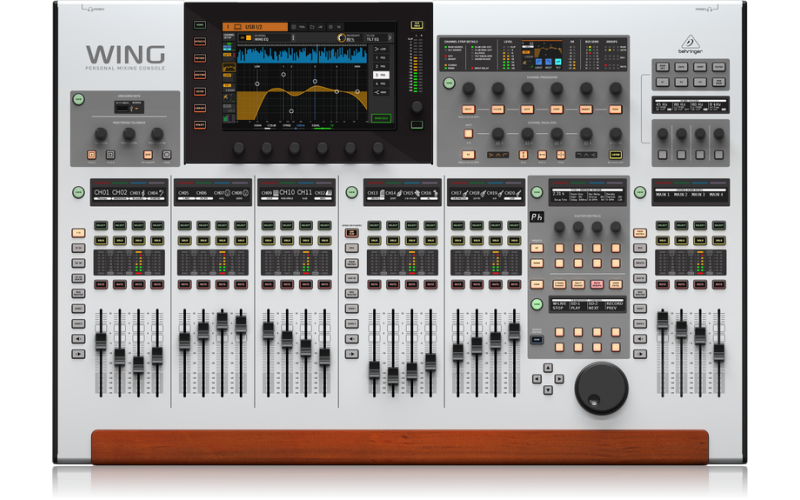Select the EQ frequency crosshair icon button
The height and width of the screenshot is (500, 800).
coord(560,155)
